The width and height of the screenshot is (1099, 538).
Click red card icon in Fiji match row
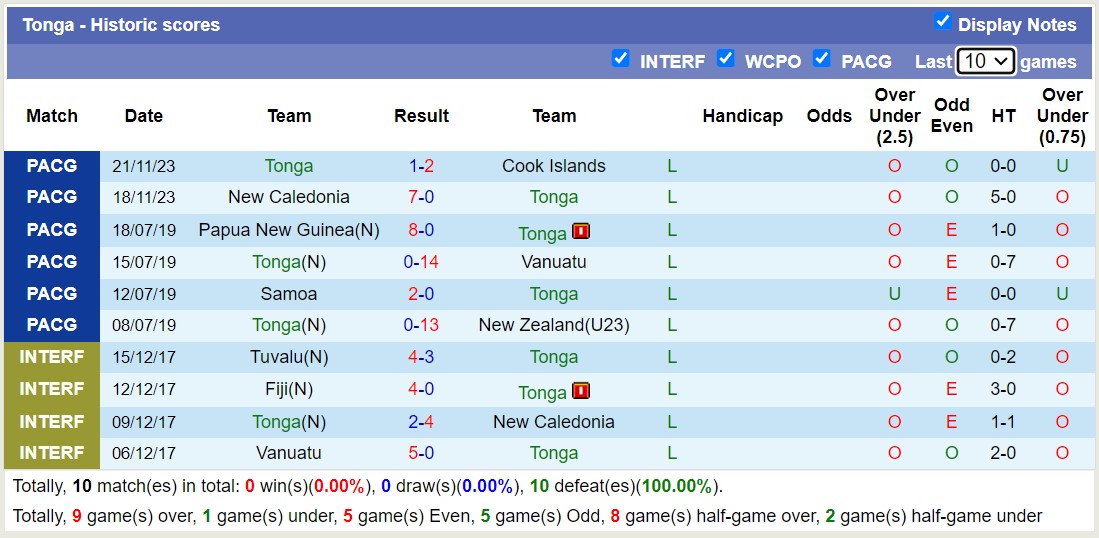(x=581, y=390)
